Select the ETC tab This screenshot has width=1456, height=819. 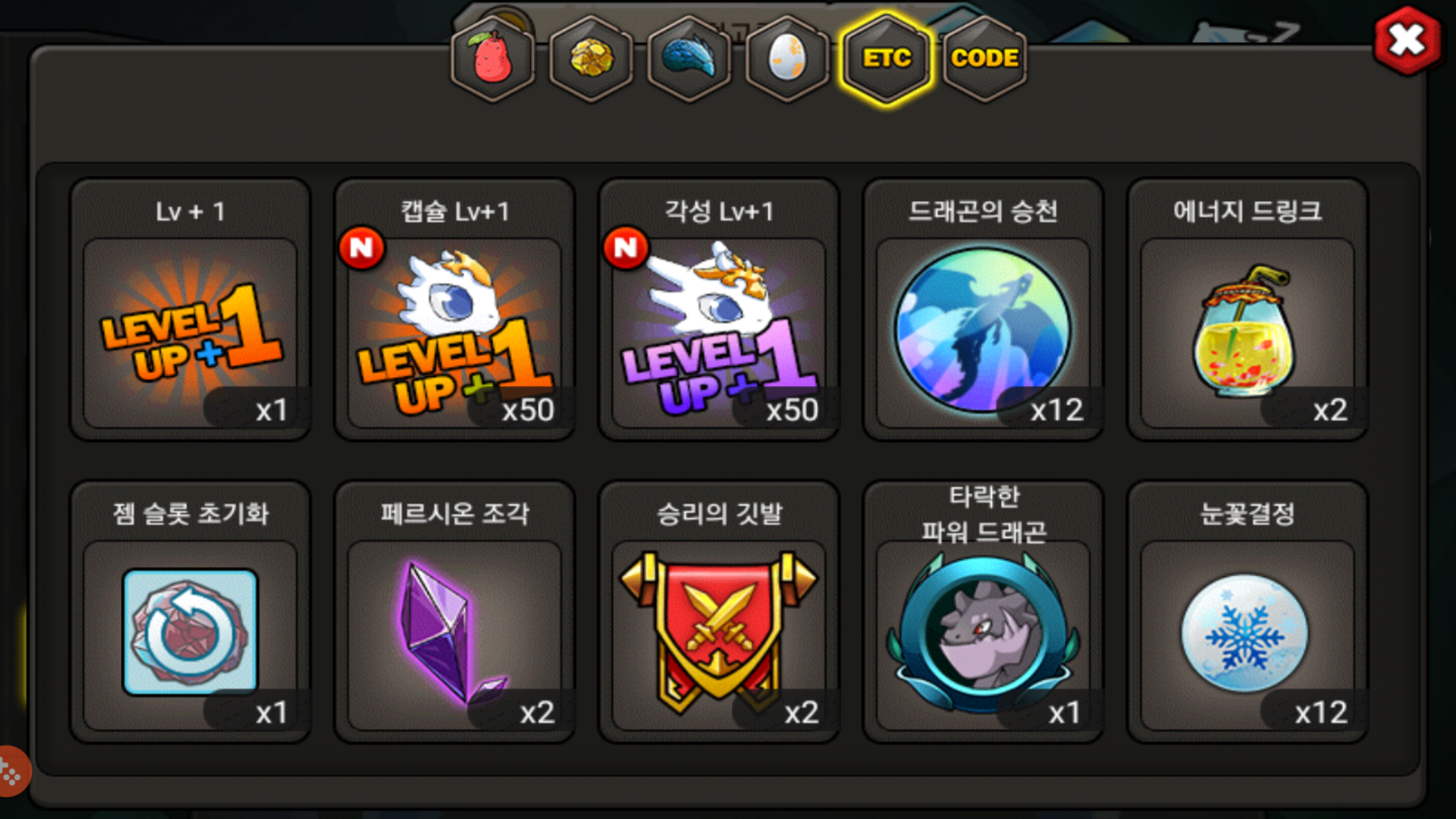[886, 58]
